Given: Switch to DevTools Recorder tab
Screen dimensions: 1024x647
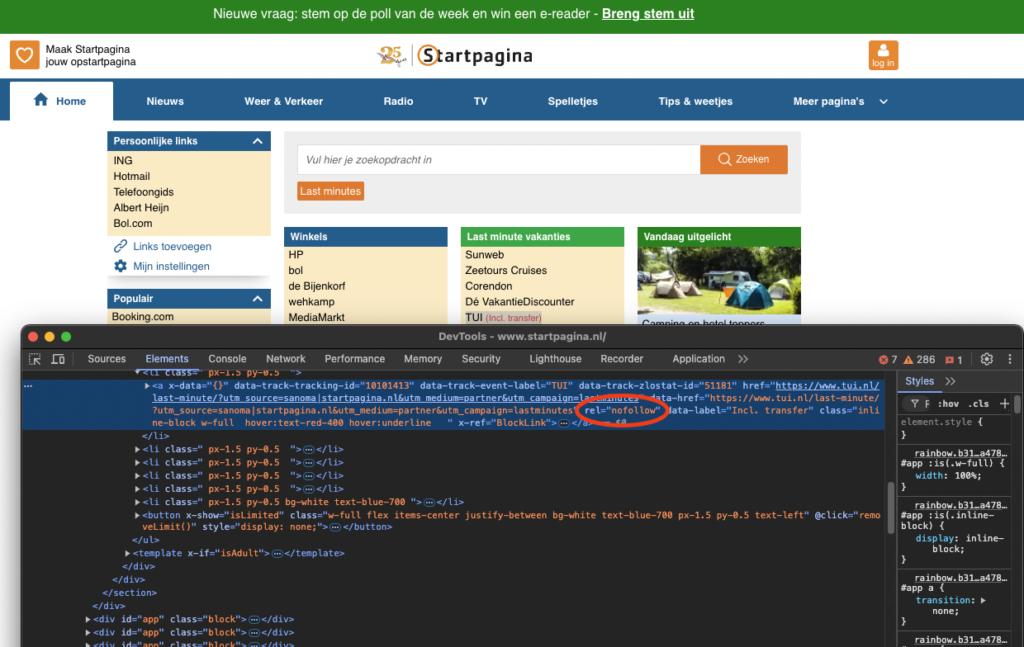Looking at the screenshot, I should pyautogui.click(x=622, y=359).
